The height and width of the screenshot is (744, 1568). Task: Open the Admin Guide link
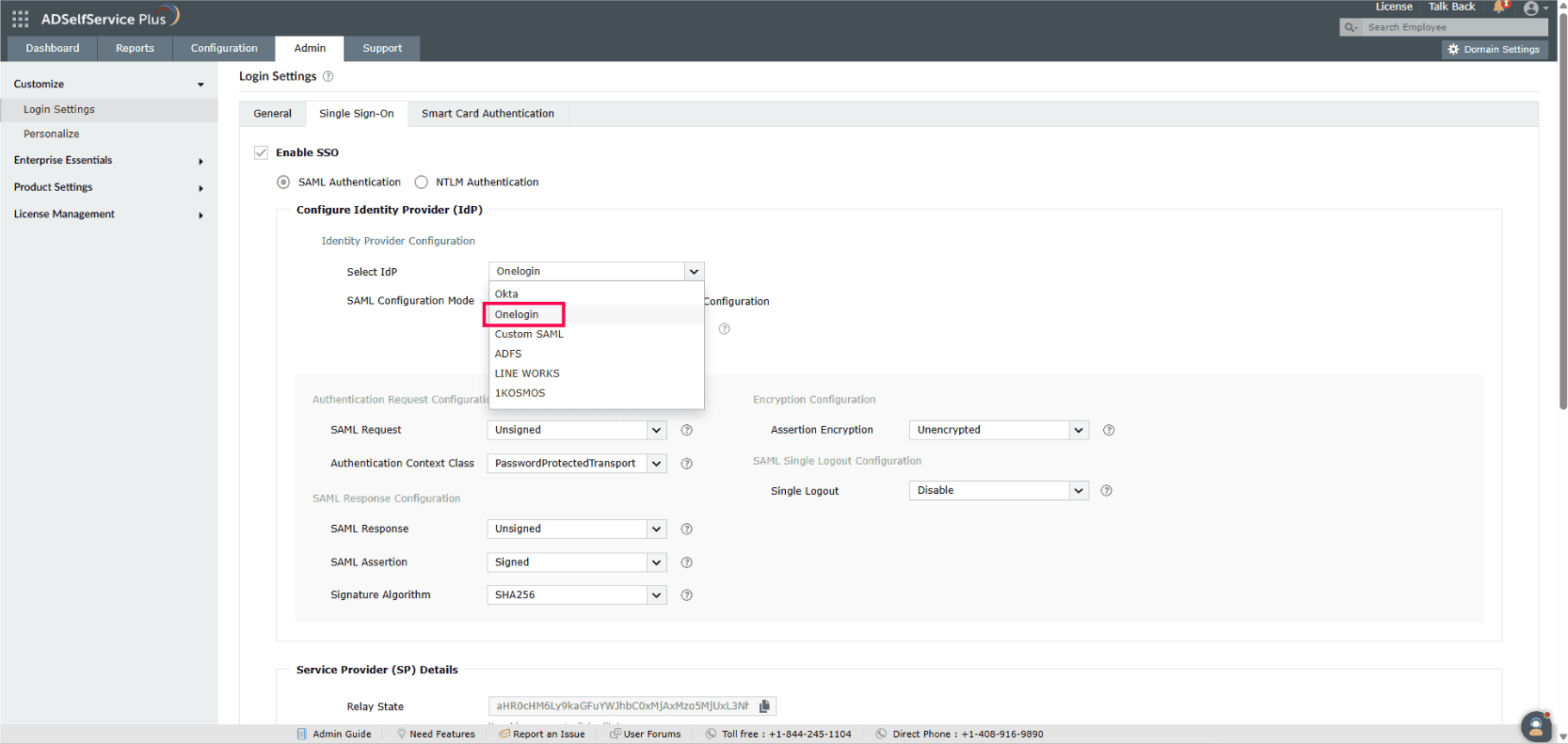pyautogui.click(x=334, y=735)
